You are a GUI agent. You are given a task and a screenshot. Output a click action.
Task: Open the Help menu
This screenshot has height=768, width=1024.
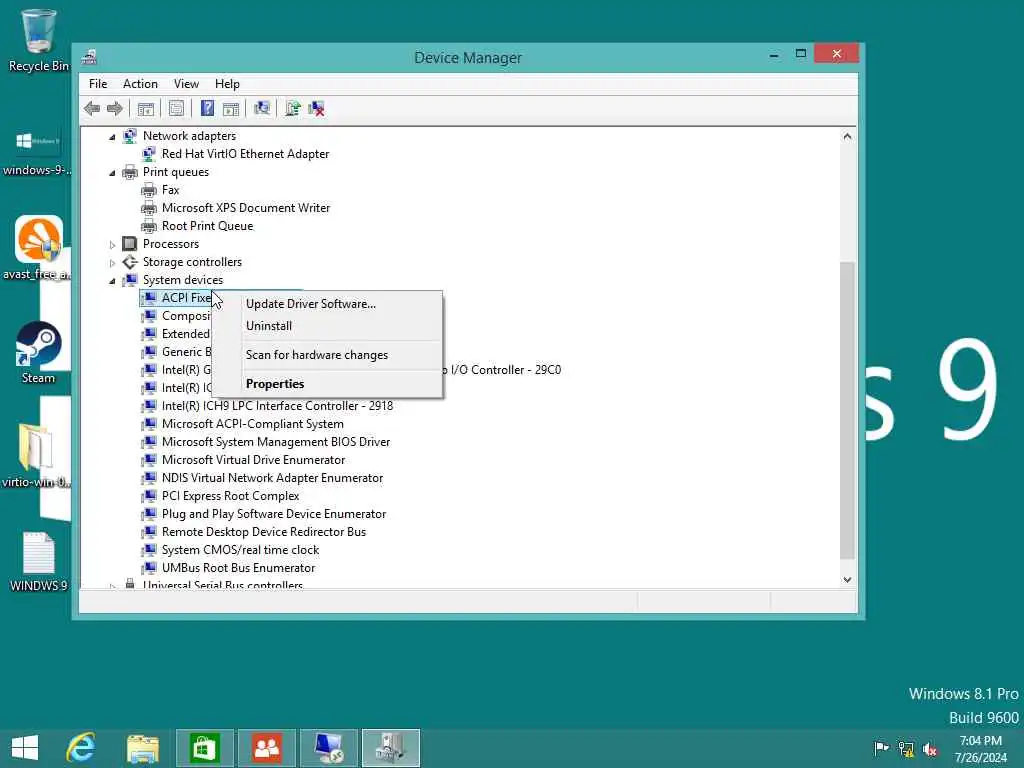[x=227, y=84]
